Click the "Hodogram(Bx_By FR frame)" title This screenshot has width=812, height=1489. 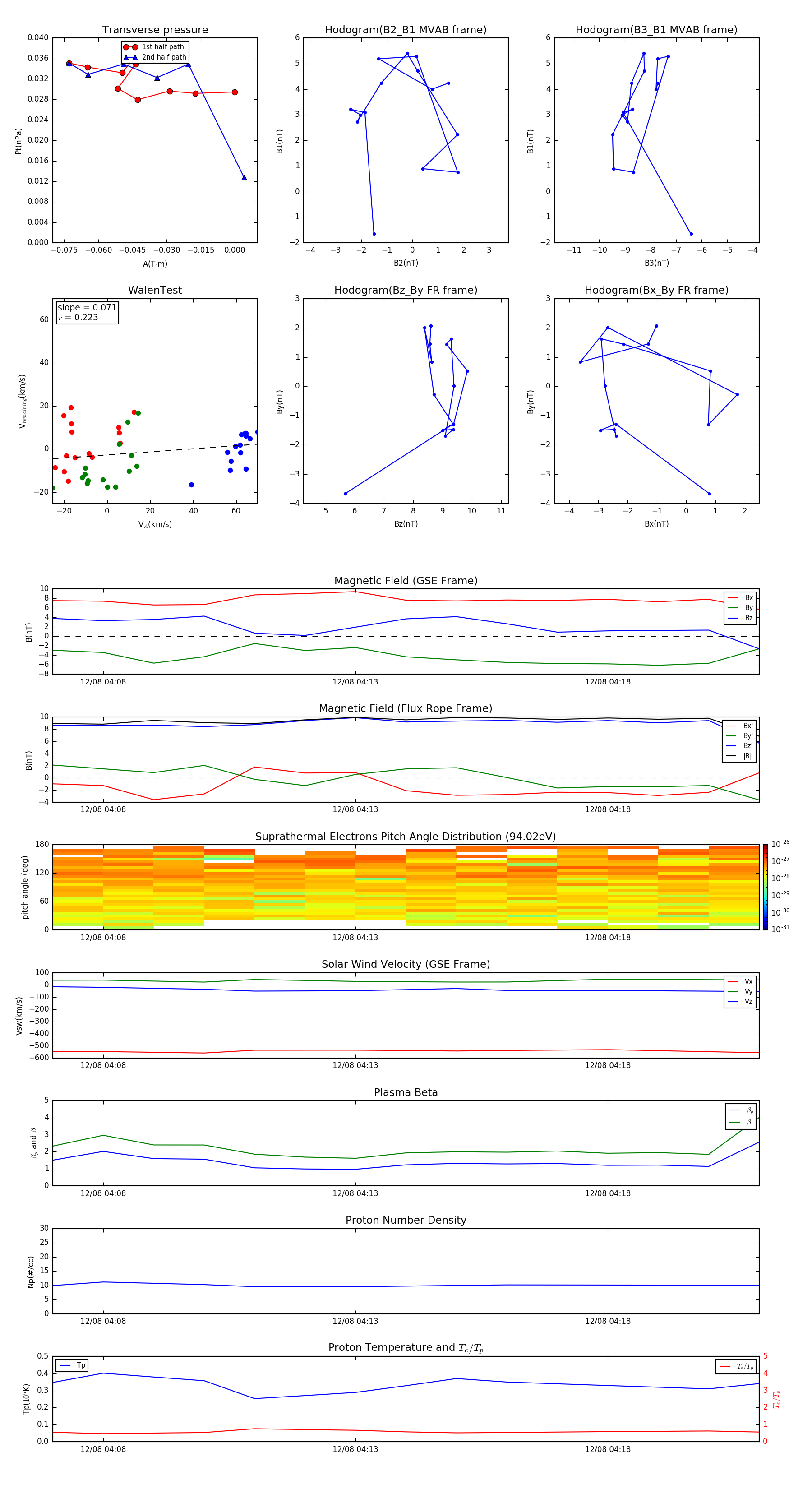[656, 290]
